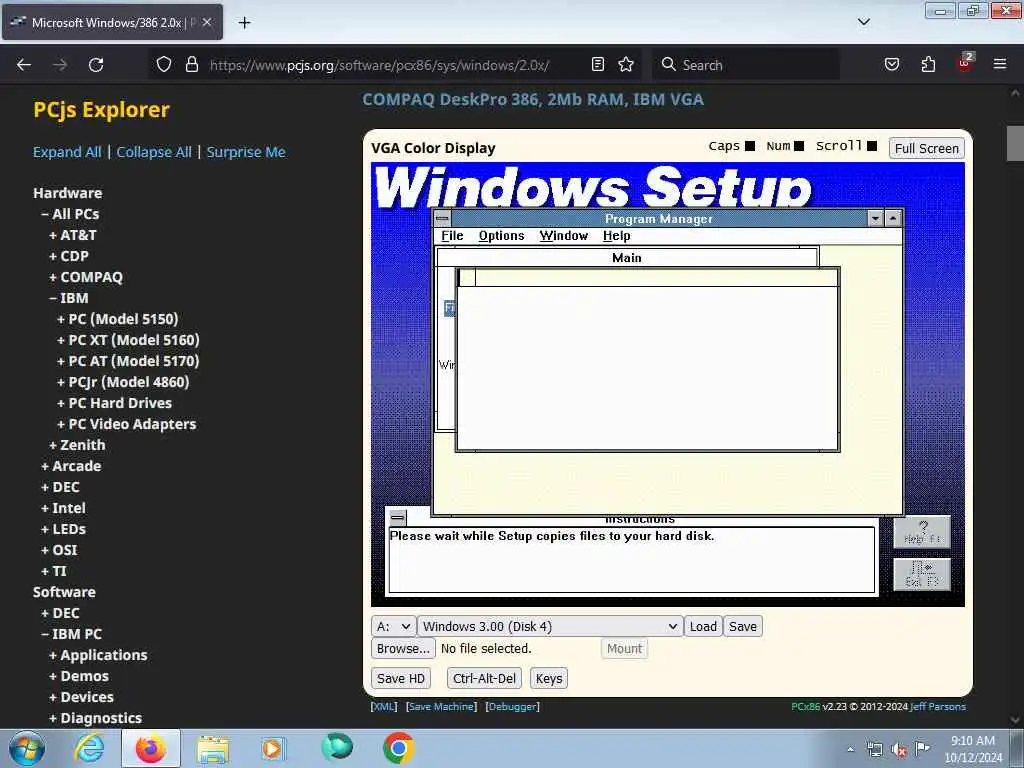1024x768 pixels.
Task: Open the File menu in Program Manager
Action: point(452,236)
